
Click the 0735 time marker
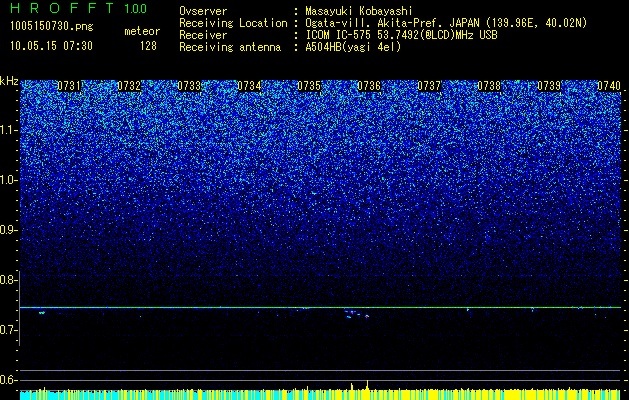click(309, 86)
